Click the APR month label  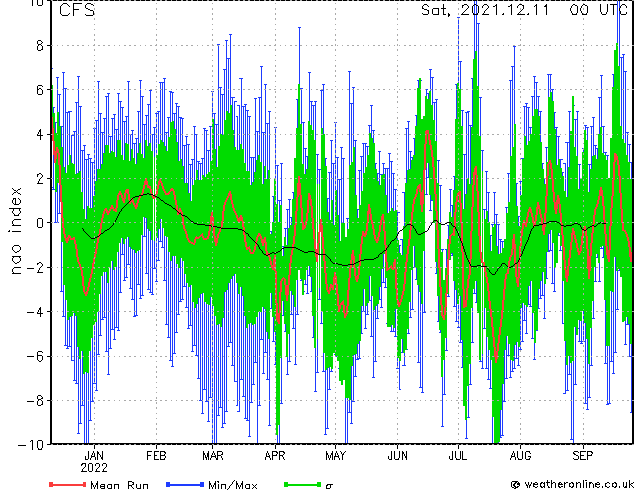point(275,456)
